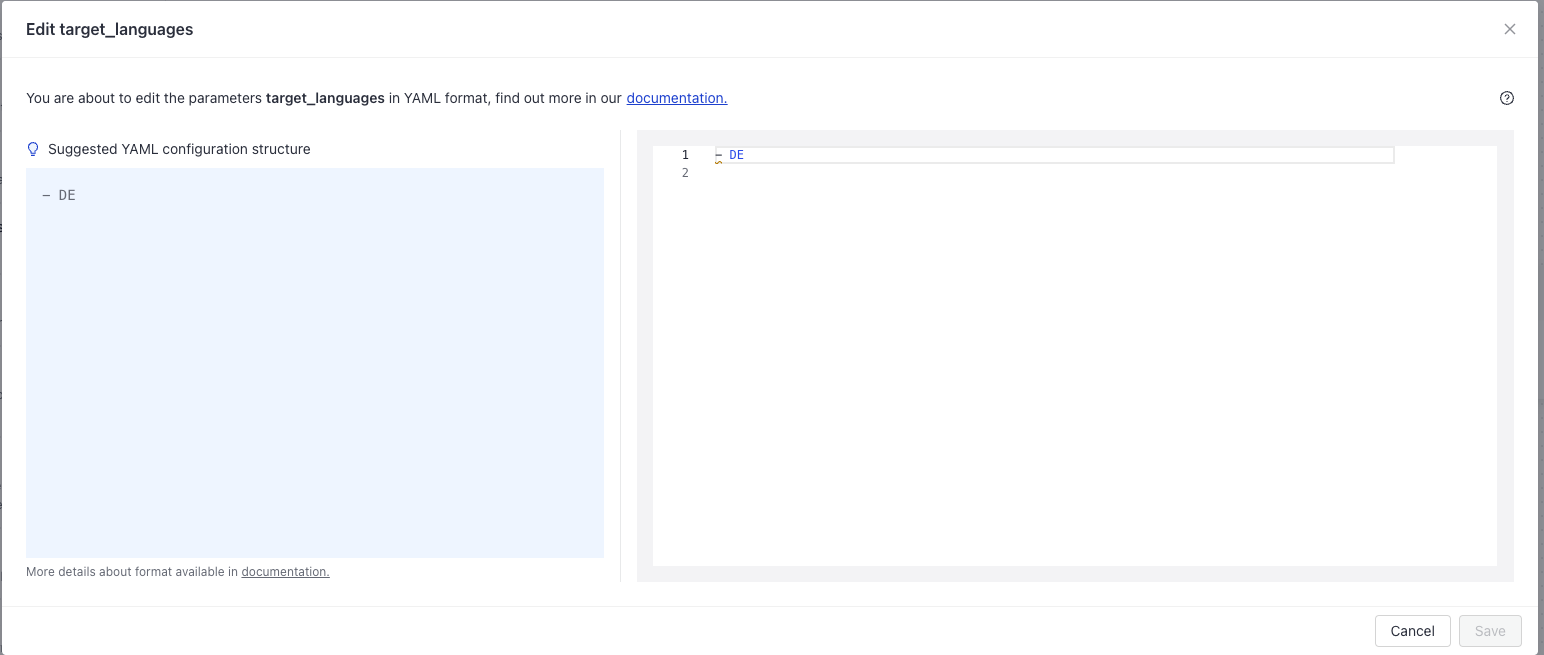
Task: Select the "- DE" suggested configuration text
Action: pos(60,194)
